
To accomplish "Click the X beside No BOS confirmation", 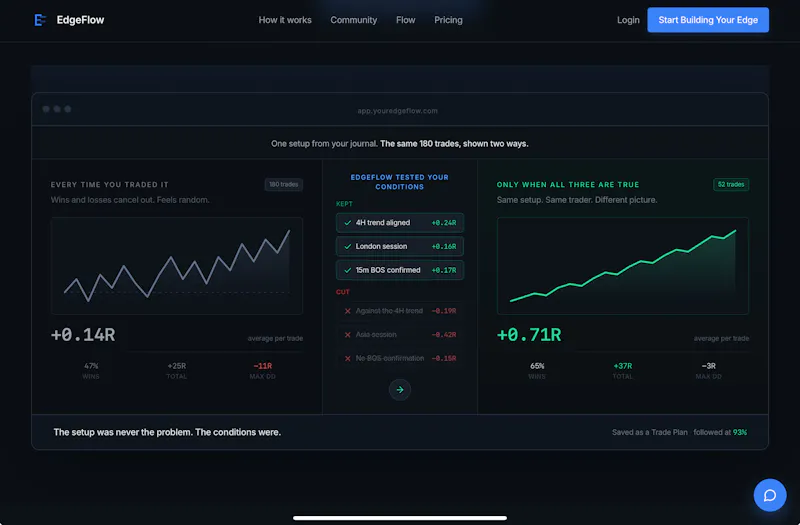I will click(347, 358).
